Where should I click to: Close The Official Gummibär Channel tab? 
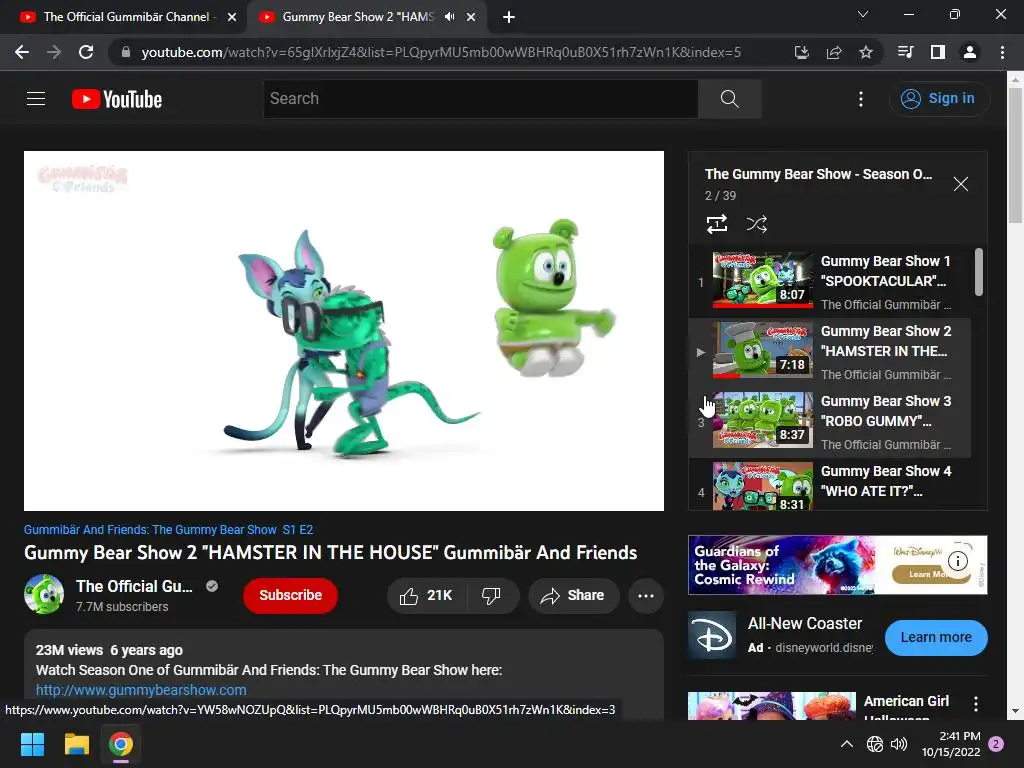(x=232, y=17)
